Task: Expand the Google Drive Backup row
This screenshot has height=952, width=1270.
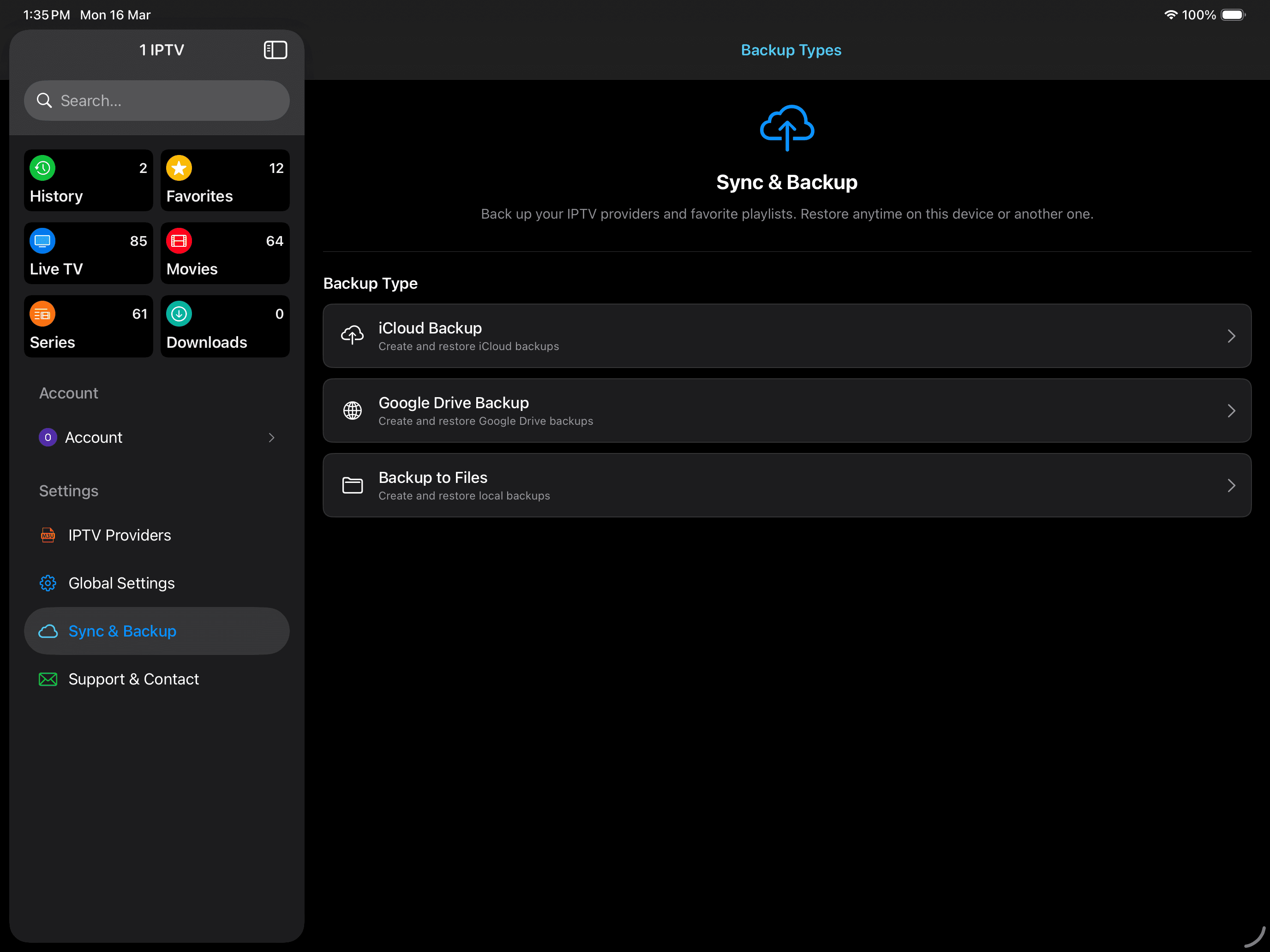Action: coord(1232,411)
